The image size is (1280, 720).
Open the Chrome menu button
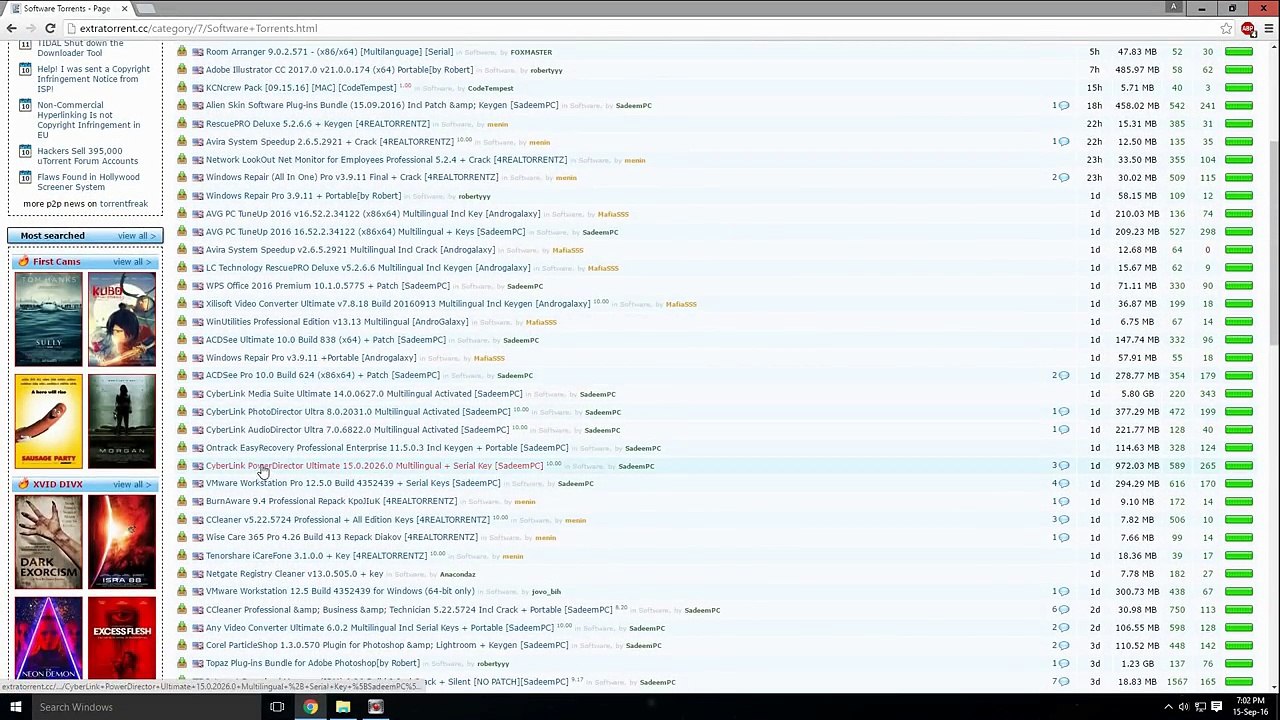pyautogui.click(x=1268, y=28)
